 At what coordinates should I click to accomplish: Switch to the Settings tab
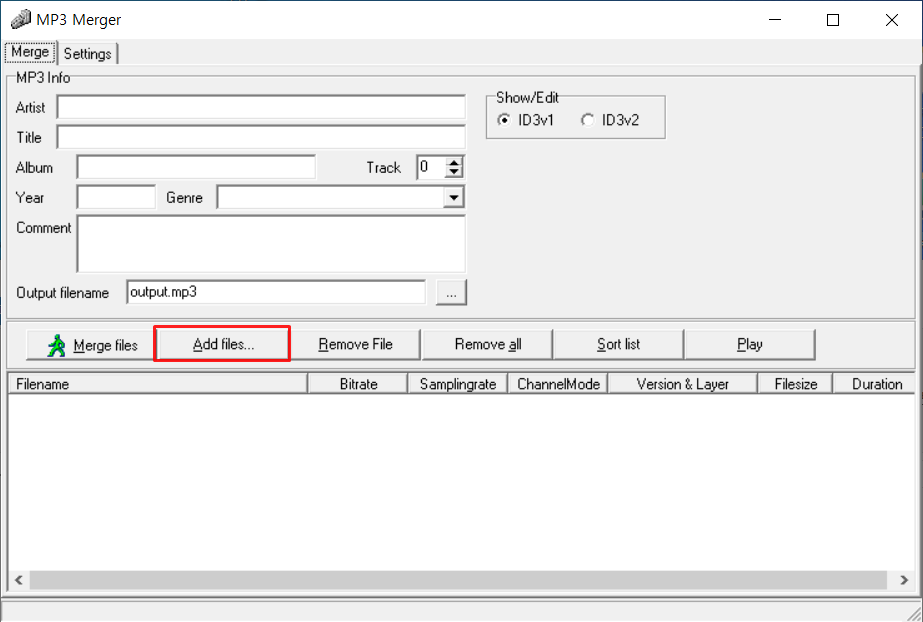[88, 54]
